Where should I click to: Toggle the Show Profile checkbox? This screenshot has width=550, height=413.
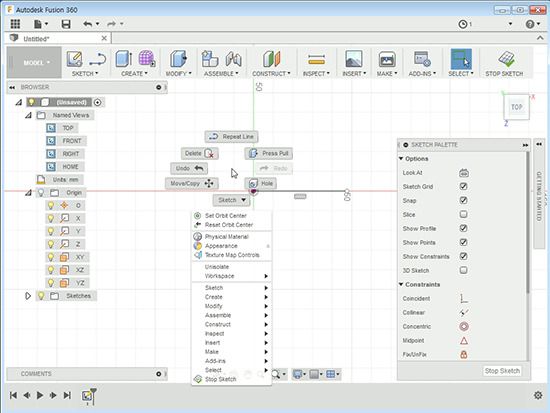tap(463, 228)
